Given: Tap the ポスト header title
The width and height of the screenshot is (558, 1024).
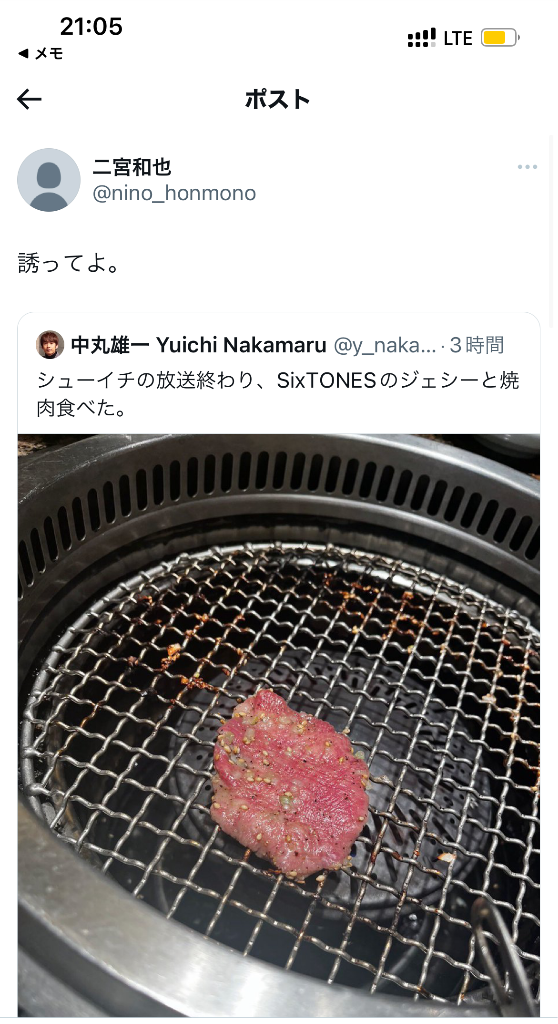Looking at the screenshot, I should point(278,99).
